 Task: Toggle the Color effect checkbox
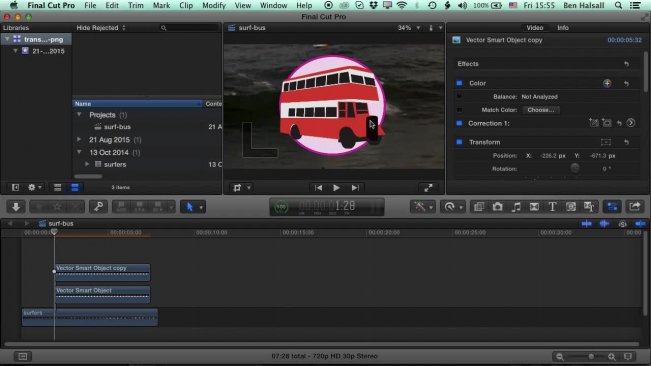(x=459, y=83)
